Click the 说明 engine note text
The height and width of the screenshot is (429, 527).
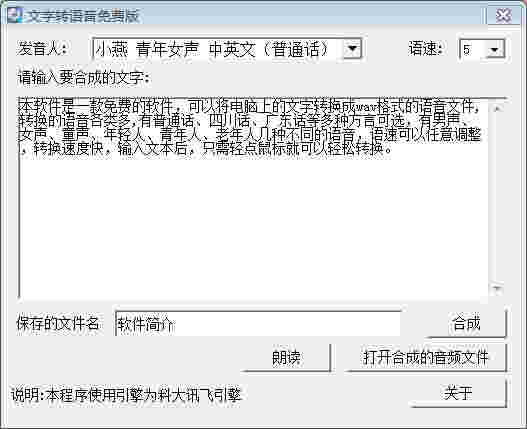[126, 395]
